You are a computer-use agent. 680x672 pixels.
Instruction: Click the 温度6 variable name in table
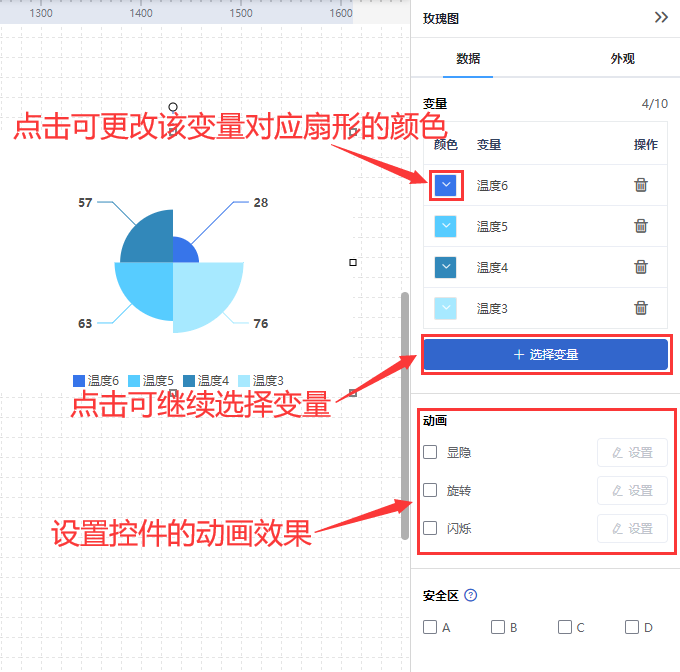[x=492, y=186]
